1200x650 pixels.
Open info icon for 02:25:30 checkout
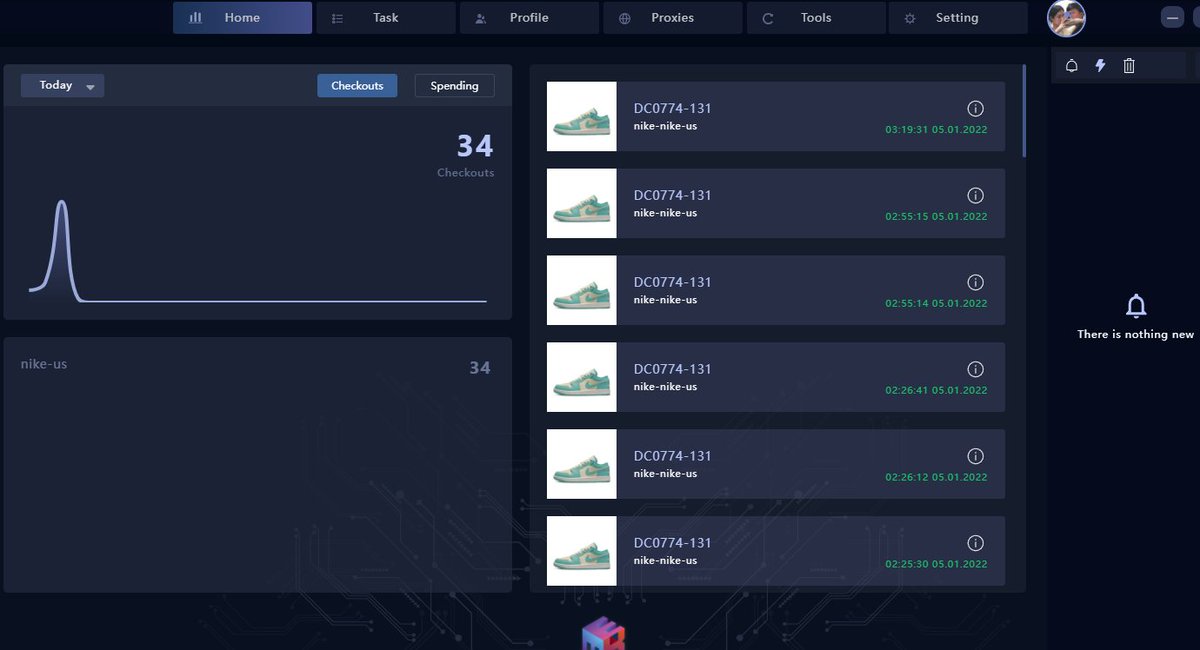coord(976,543)
